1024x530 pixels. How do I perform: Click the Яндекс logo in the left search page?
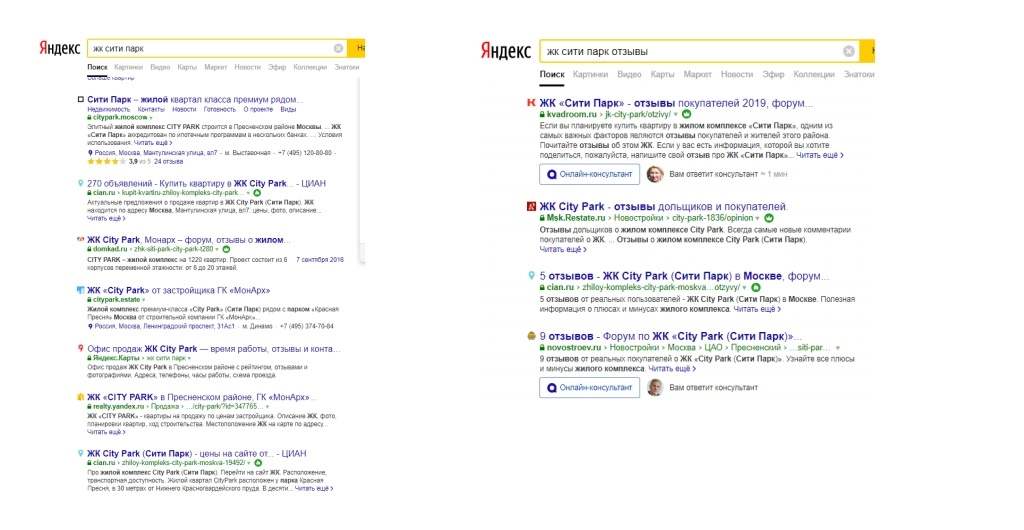tap(59, 48)
